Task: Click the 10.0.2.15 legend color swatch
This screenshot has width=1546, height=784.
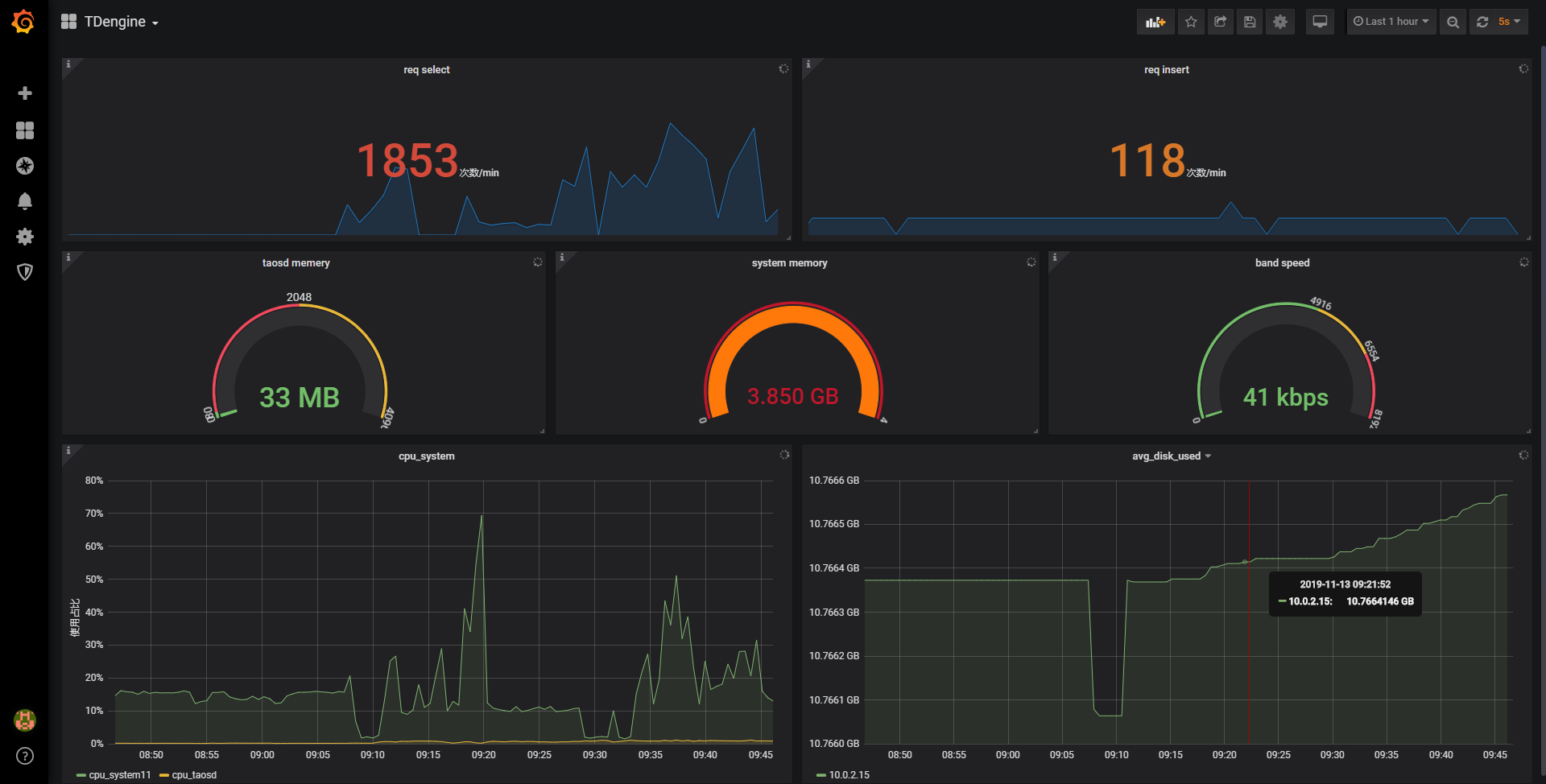Action: pyautogui.click(x=821, y=775)
